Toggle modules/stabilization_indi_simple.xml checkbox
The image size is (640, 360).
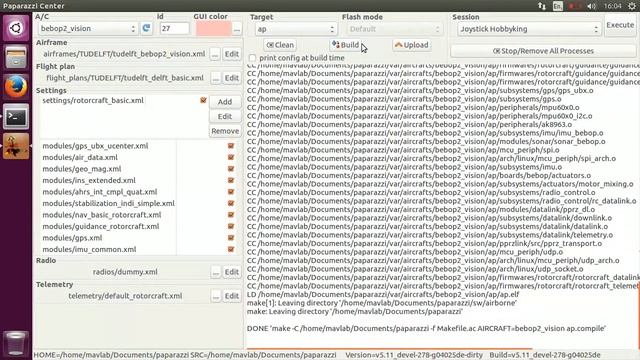tap(231, 203)
